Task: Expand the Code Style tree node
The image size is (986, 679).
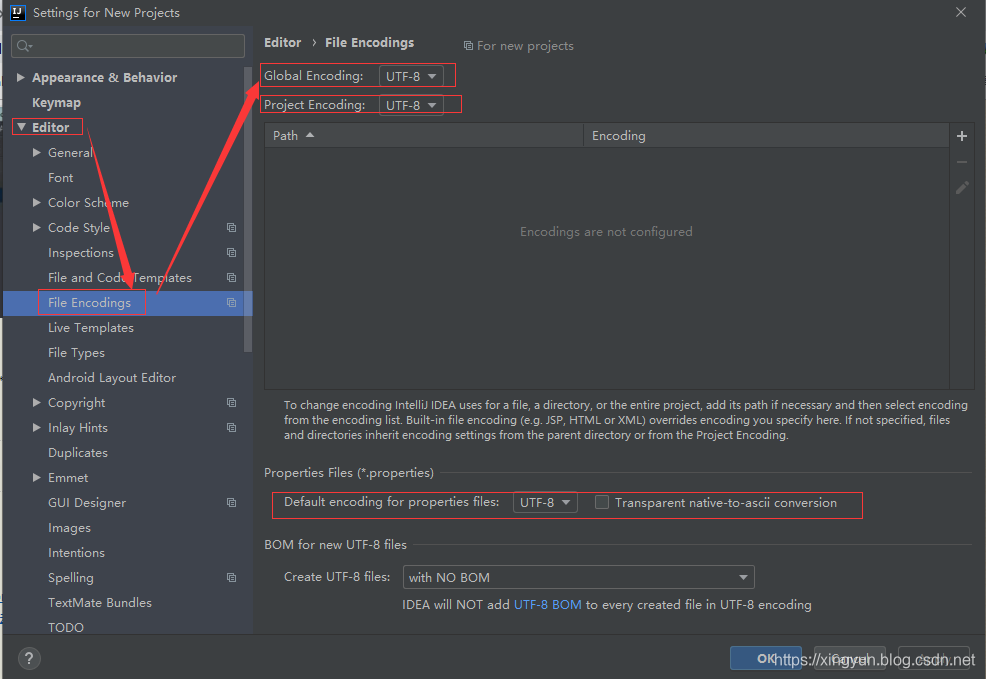Action: click(x=36, y=228)
